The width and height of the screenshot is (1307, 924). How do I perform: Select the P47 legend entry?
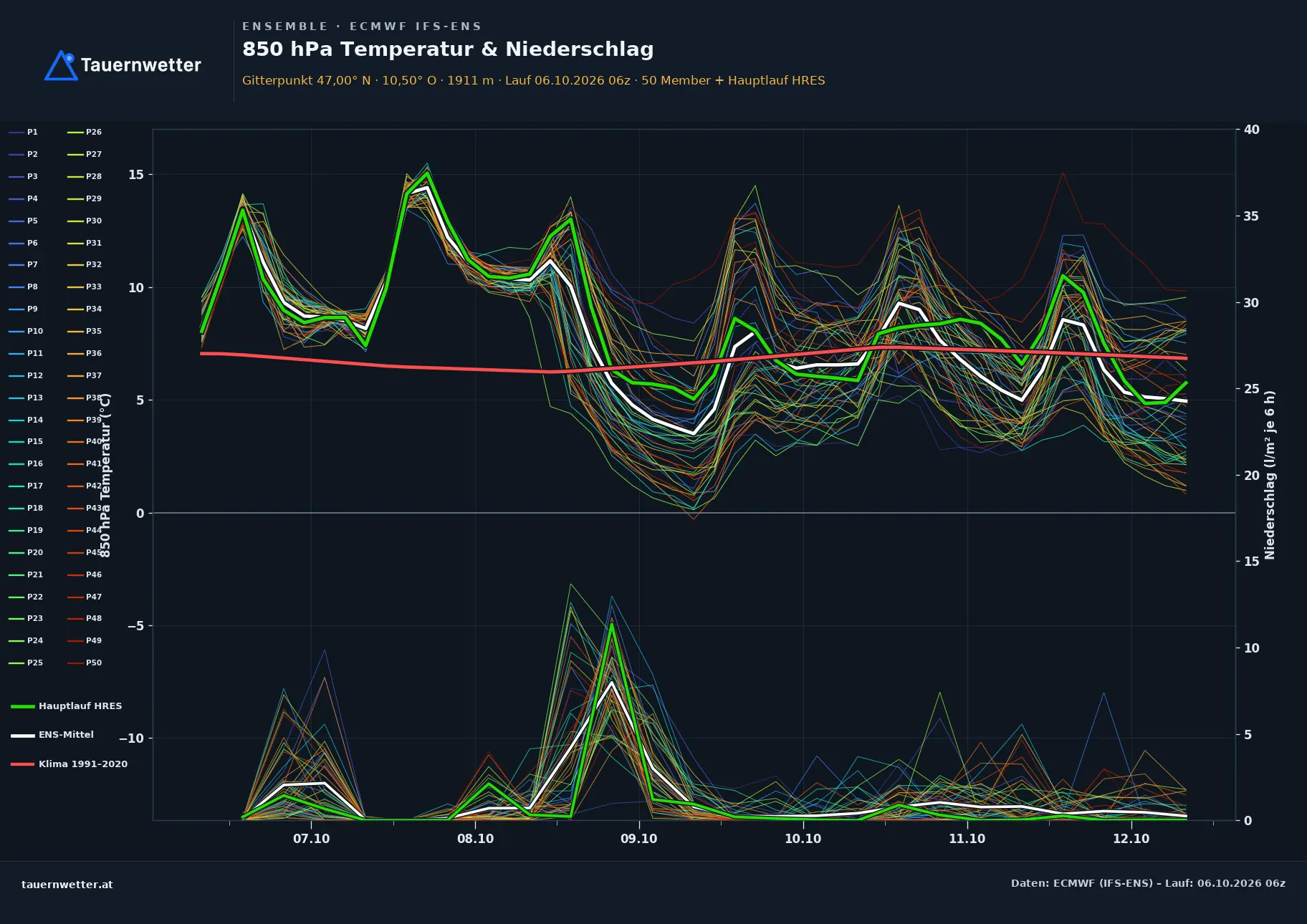tap(85, 597)
